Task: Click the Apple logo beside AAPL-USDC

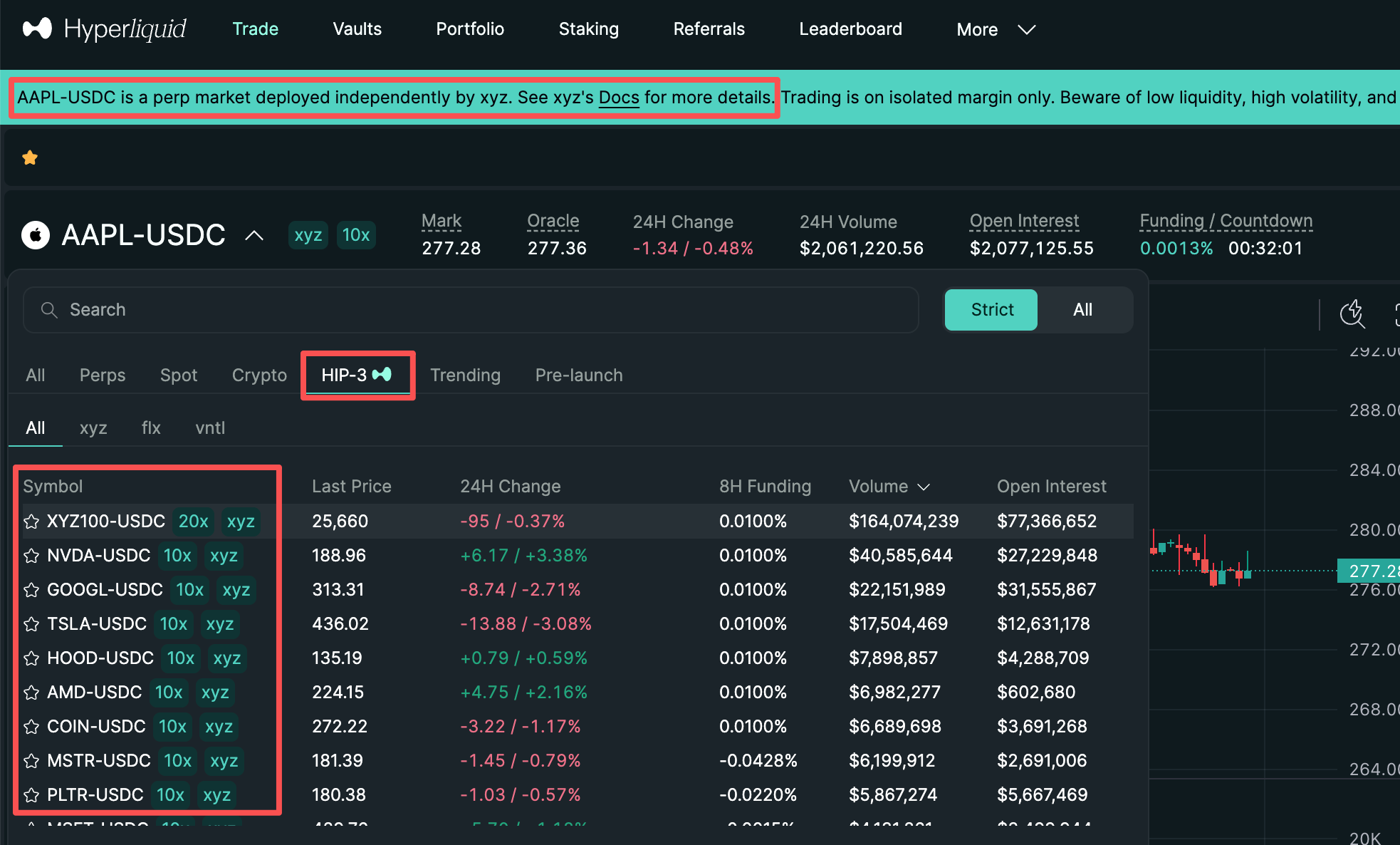Action: click(x=36, y=235)
